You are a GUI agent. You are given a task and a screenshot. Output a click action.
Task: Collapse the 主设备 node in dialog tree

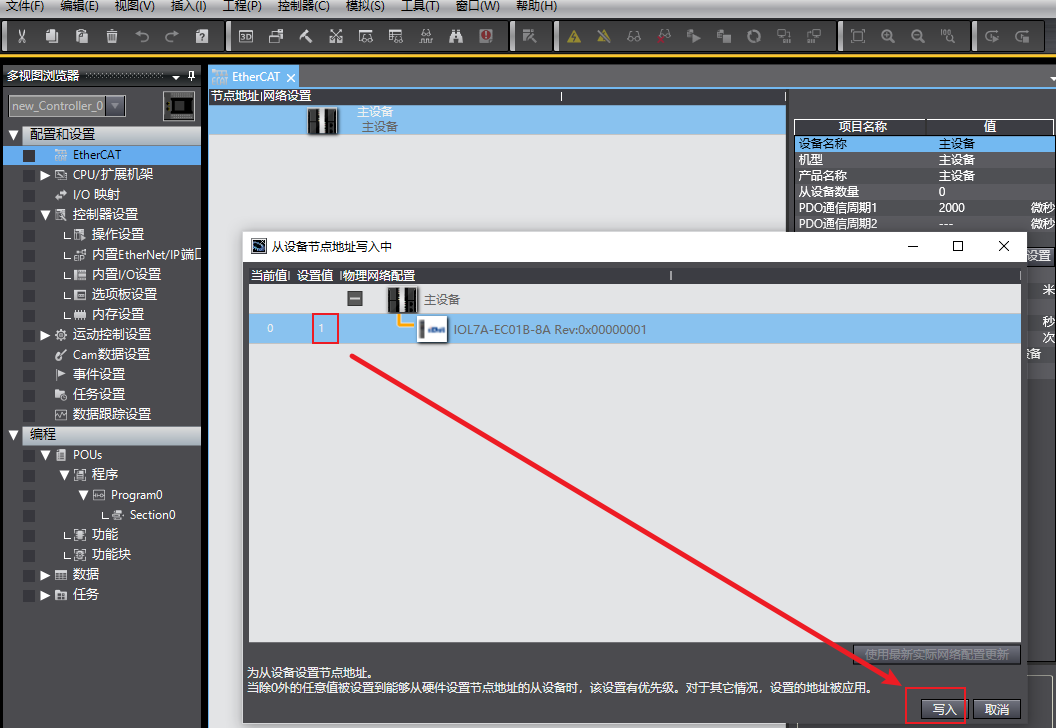click(x=354, y=299)
